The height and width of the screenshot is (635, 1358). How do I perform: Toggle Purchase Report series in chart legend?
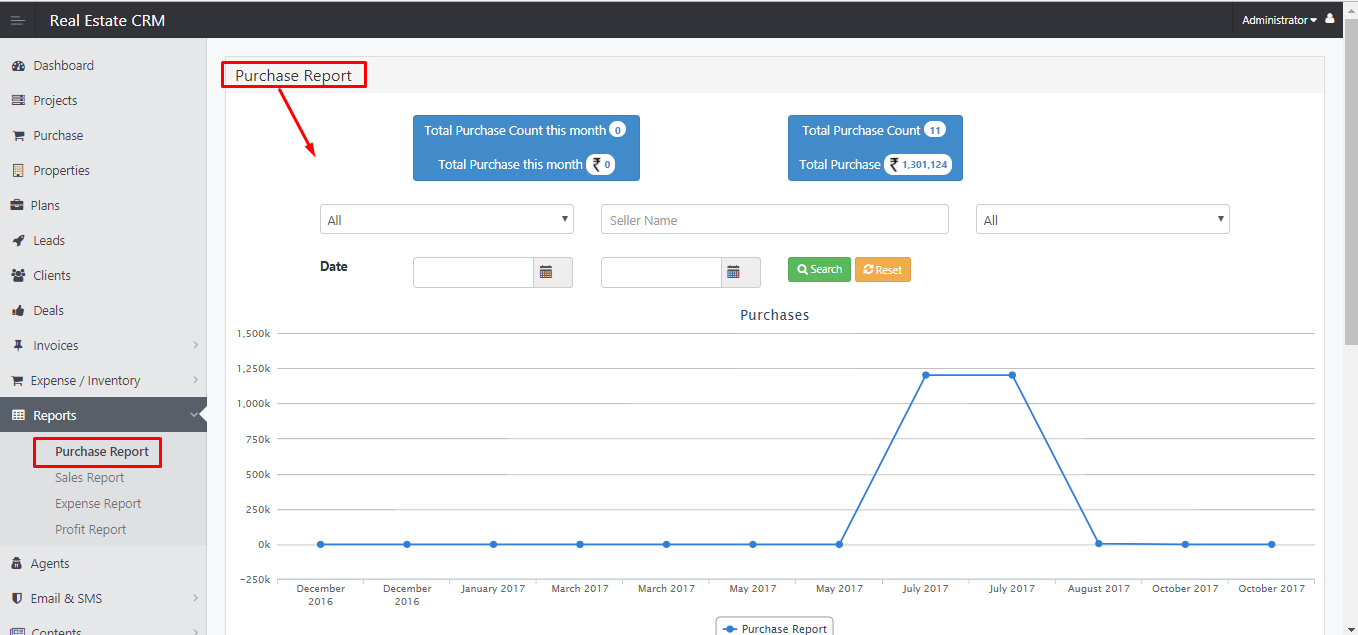pyautogui.click(x=775, y=629)
